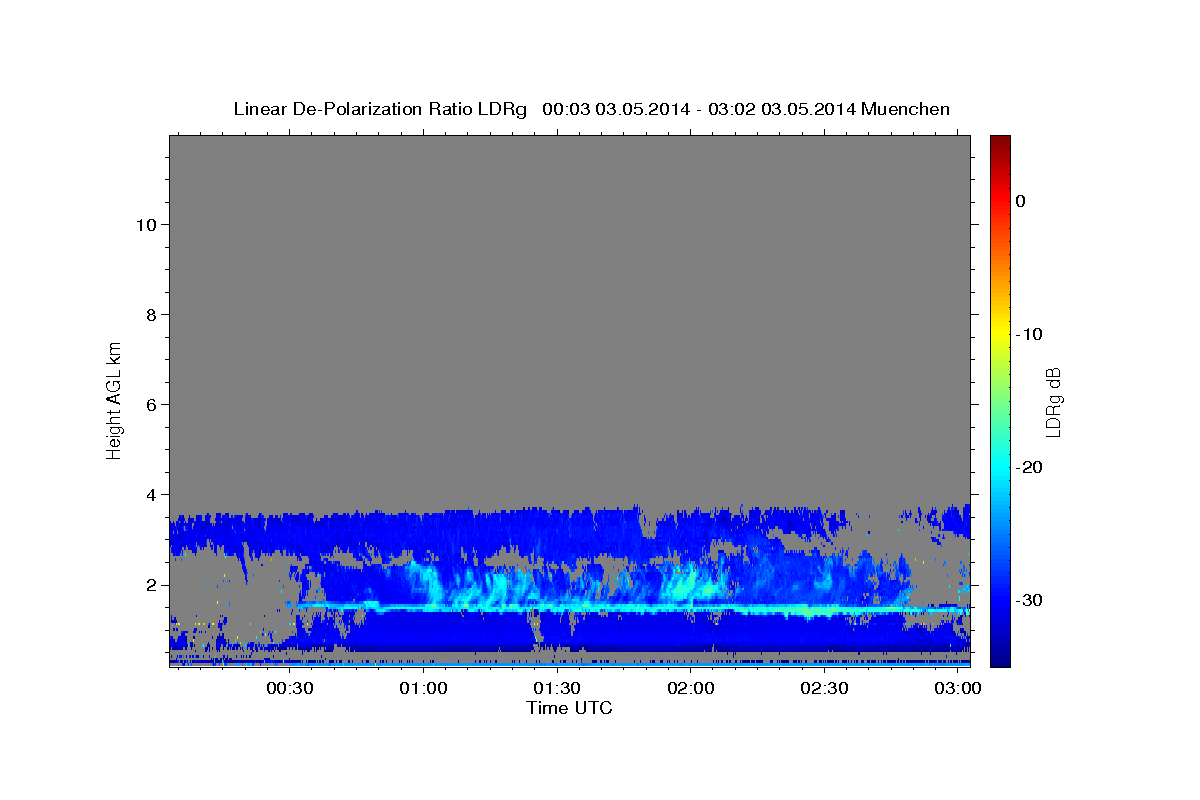Click the colorbar label -10
The width and height of the screenshot is (1200, 800).
pos(1029,334)
